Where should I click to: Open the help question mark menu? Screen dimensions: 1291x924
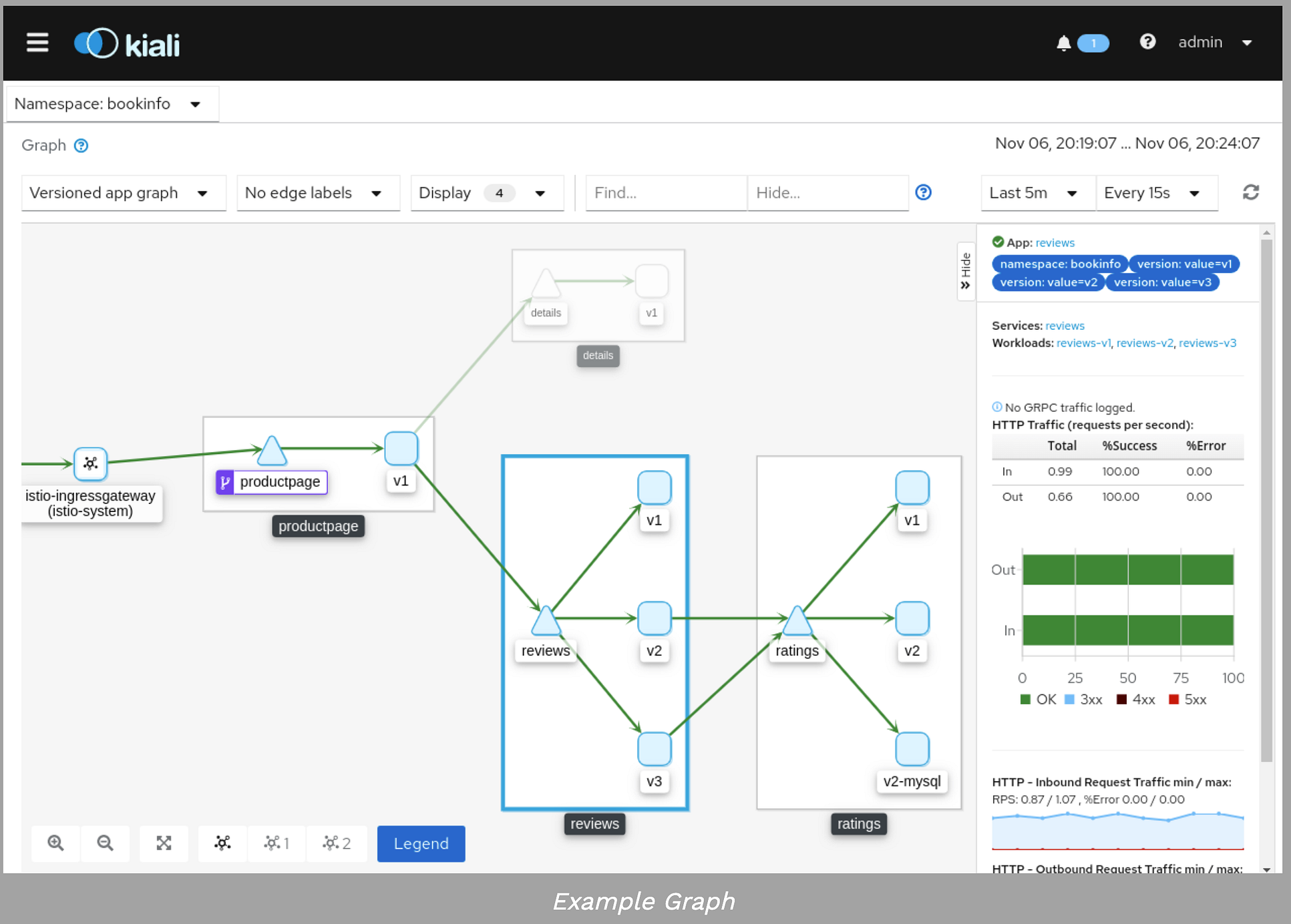click(1147, 42)
